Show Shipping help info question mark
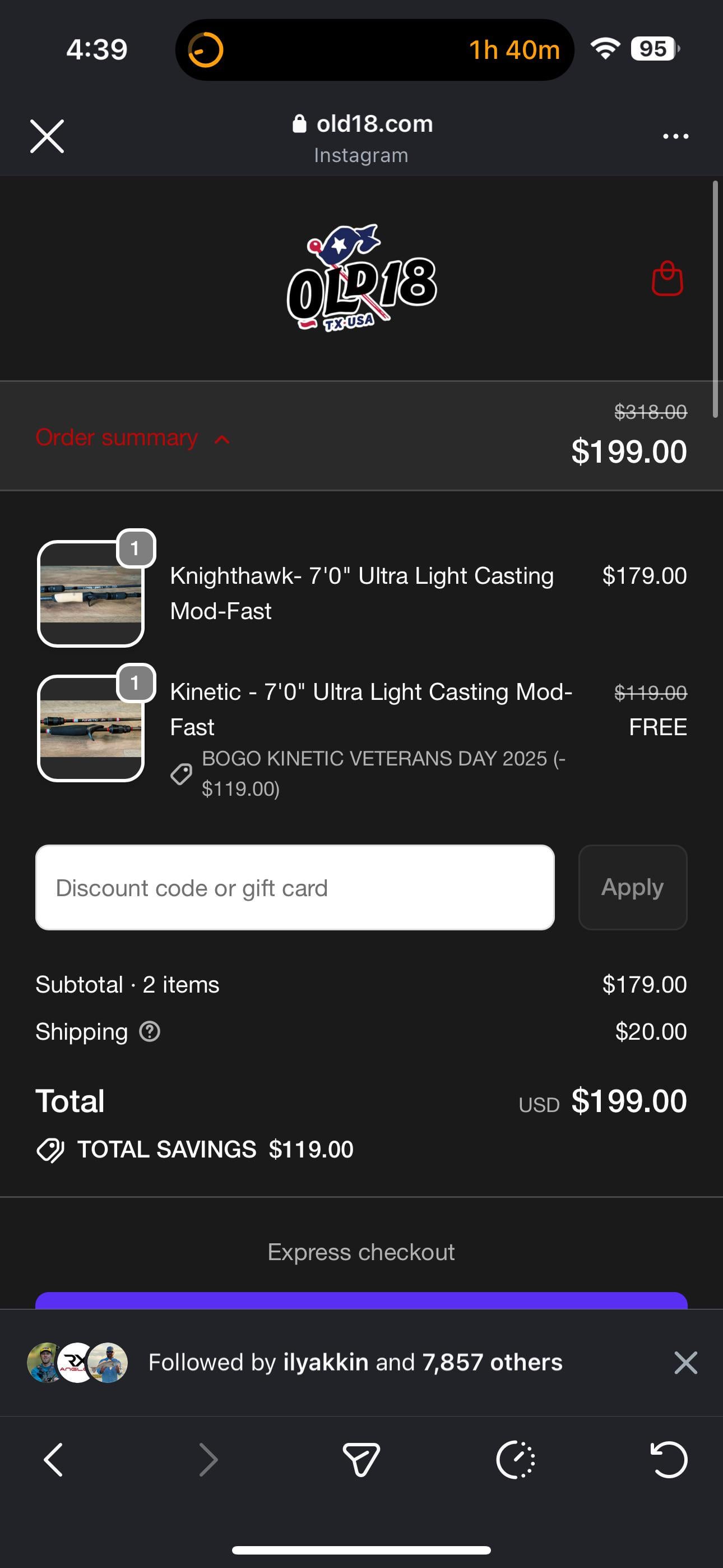723x1568 pixels. 150,1032
